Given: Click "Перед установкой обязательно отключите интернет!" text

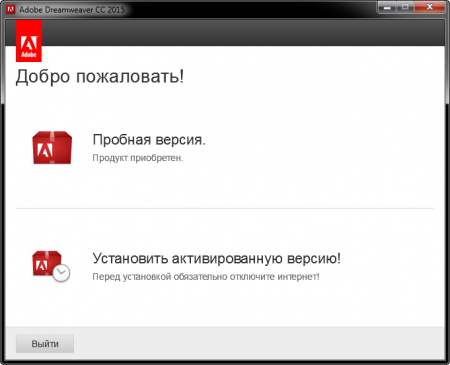Looking at the screenshot, I should 206,276.
